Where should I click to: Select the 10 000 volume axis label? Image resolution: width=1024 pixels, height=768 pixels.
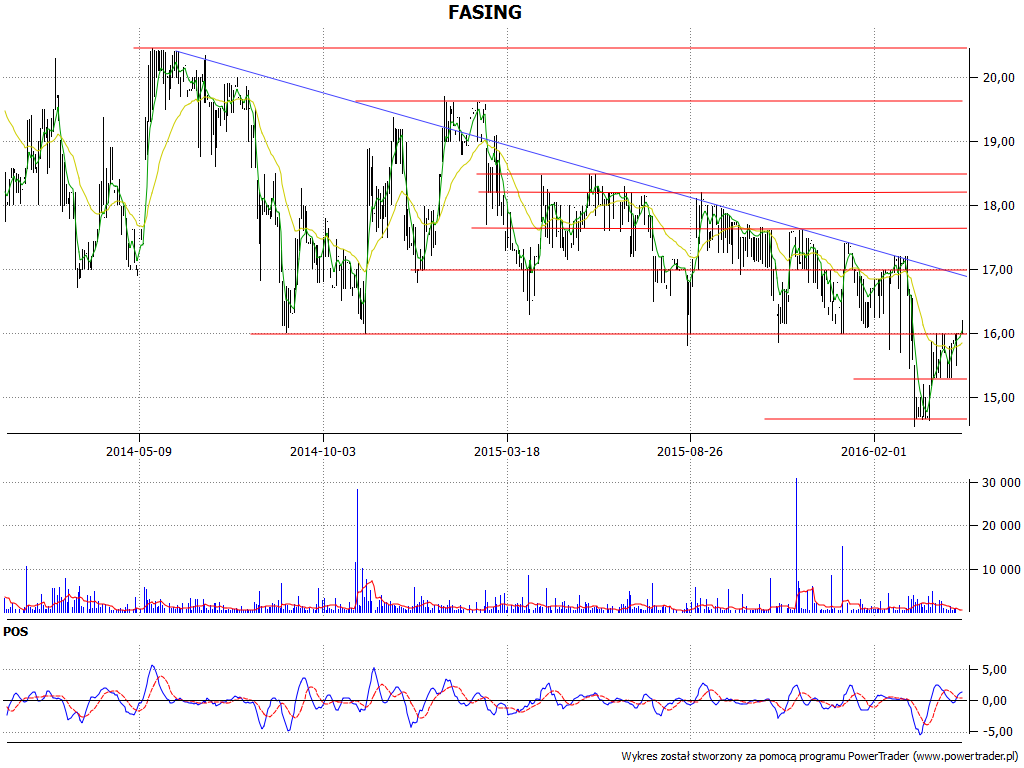(x=1001, y=569)
